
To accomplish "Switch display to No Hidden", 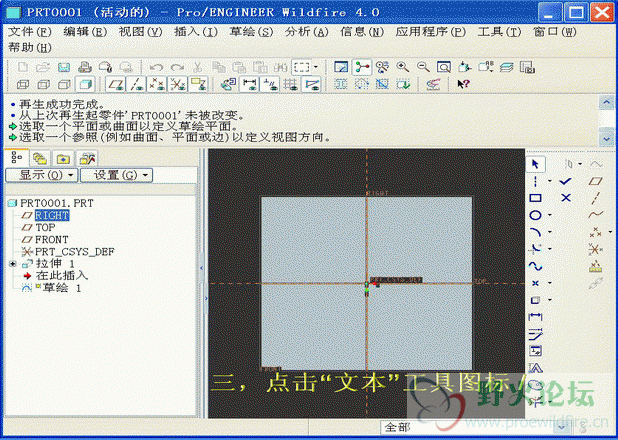I will [64, 84].
